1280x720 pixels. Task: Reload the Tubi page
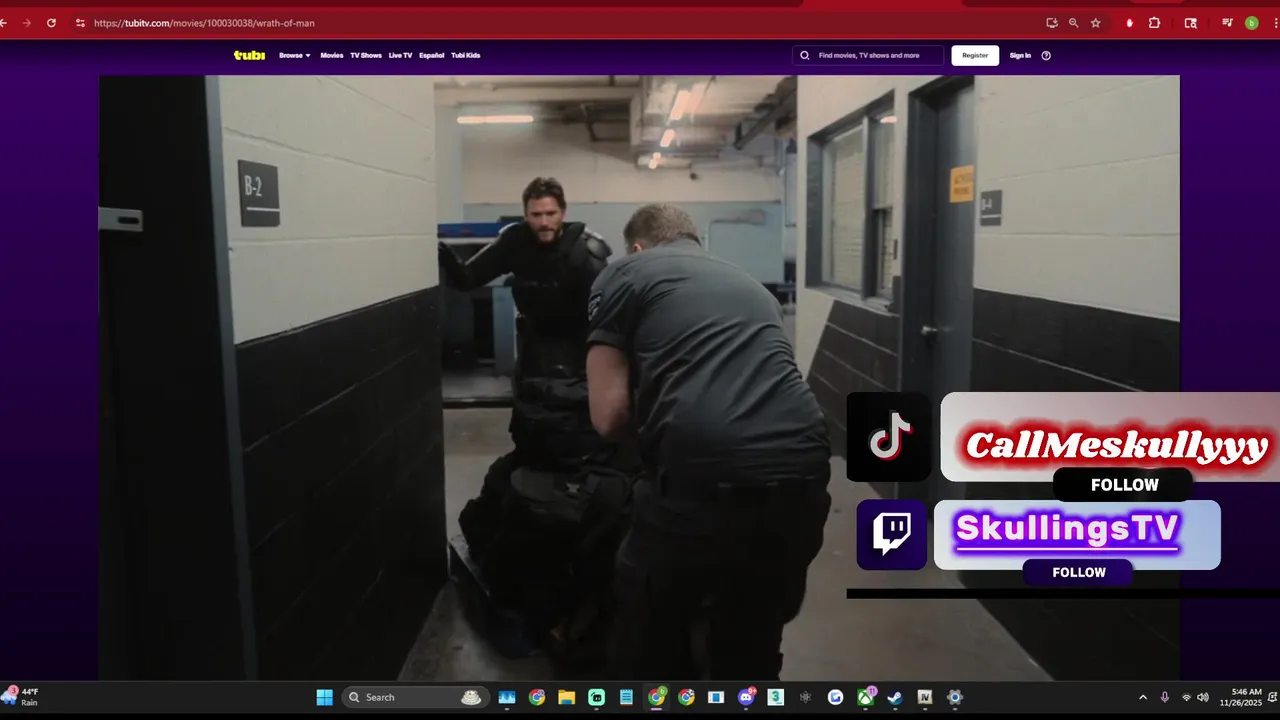(51, 23)
